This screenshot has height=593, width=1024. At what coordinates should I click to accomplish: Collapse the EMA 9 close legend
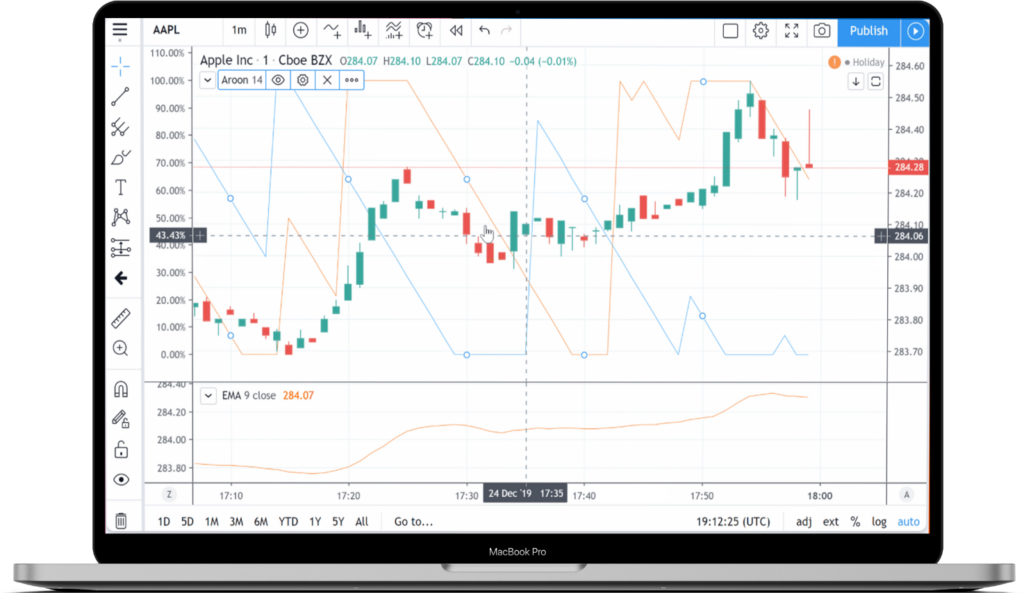[x=208, y=395]
